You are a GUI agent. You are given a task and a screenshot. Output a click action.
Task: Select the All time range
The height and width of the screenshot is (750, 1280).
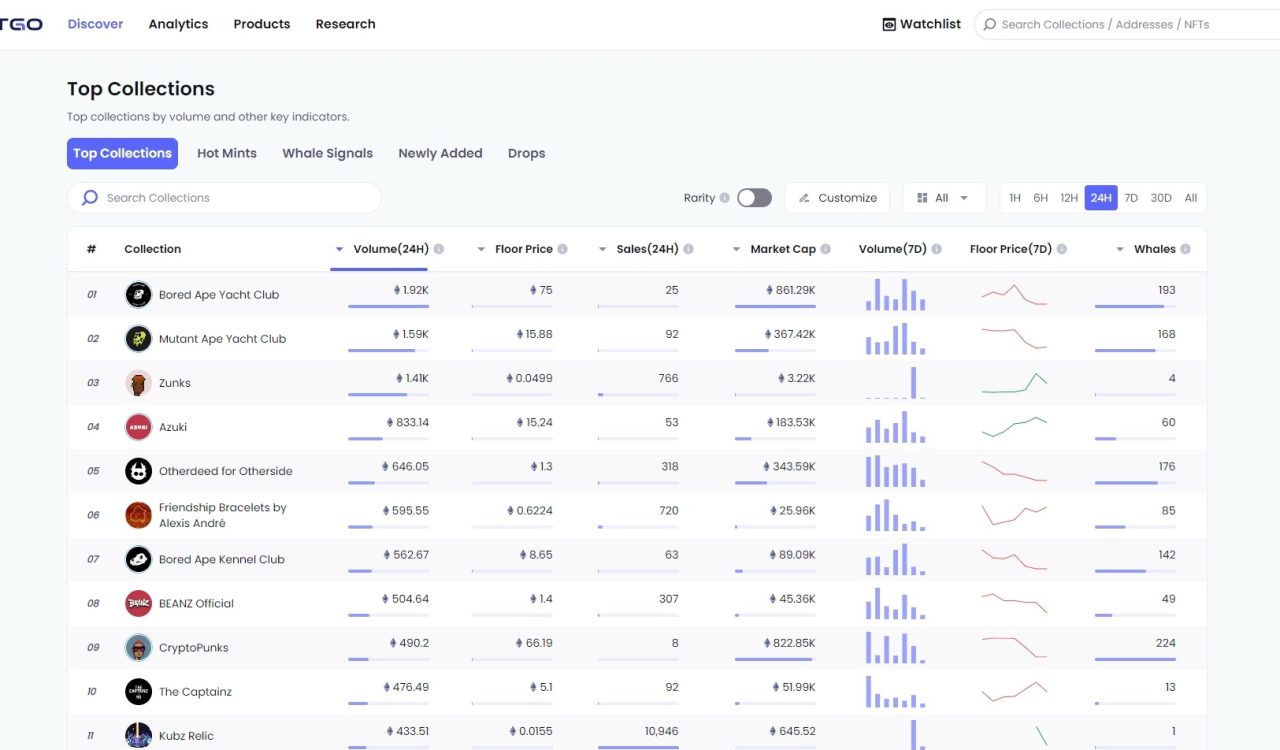pyautogui.click(x=1191, y=198)
